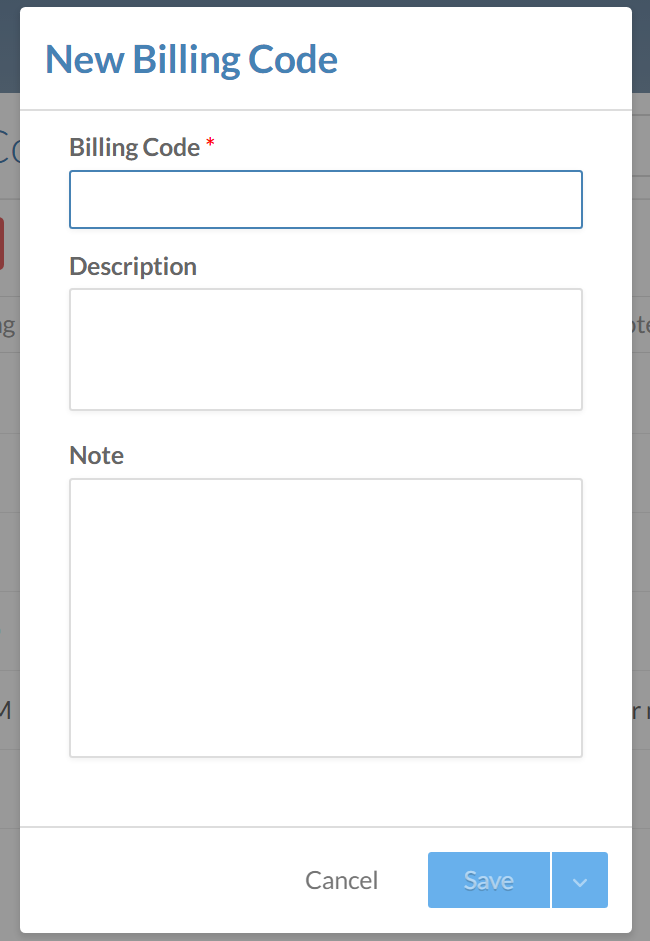The image size is (650, 941).
Task: Click the Description field label
Action: (x=133, y=267)
